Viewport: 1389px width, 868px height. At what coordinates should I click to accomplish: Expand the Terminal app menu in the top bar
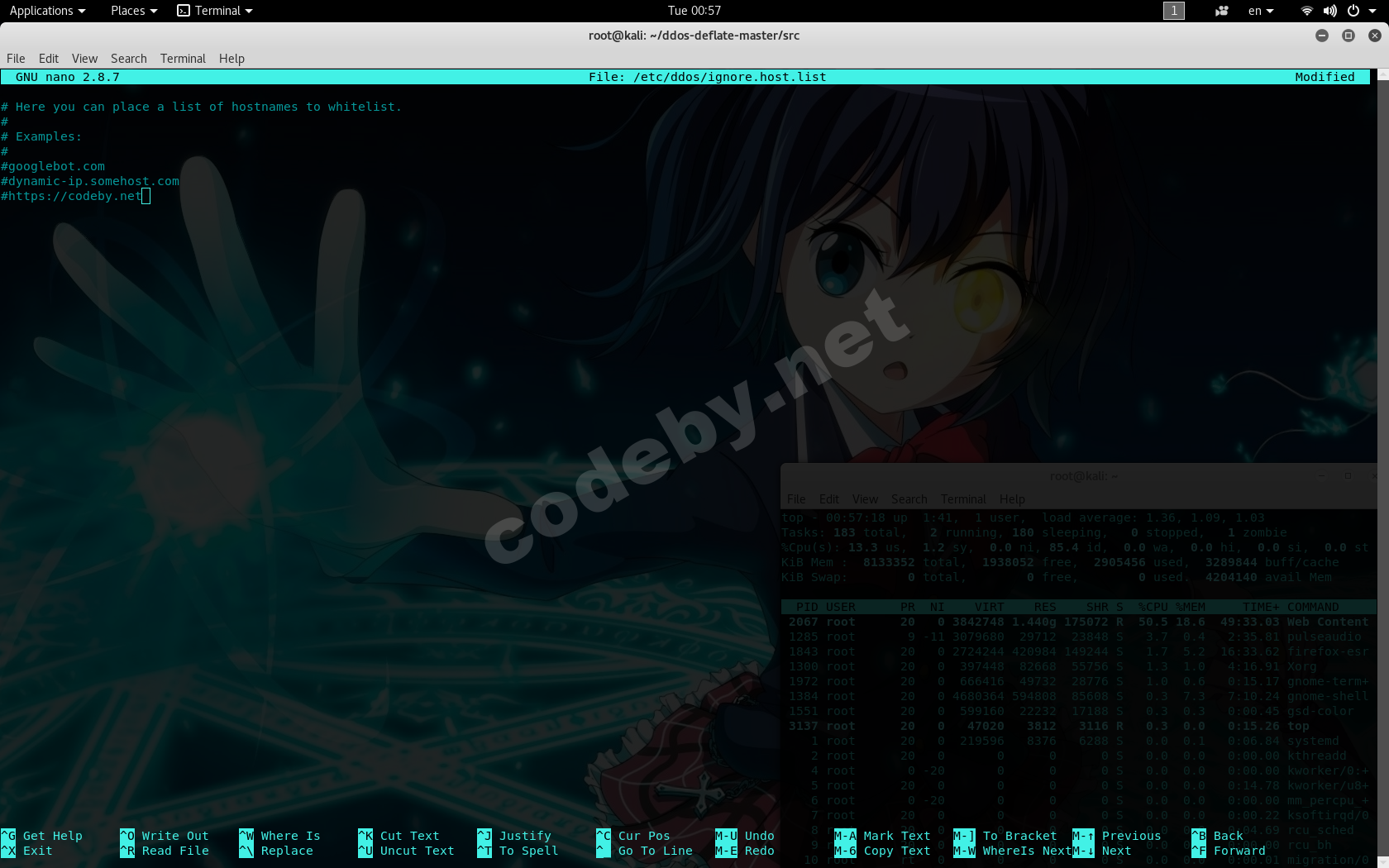(215, 11)
